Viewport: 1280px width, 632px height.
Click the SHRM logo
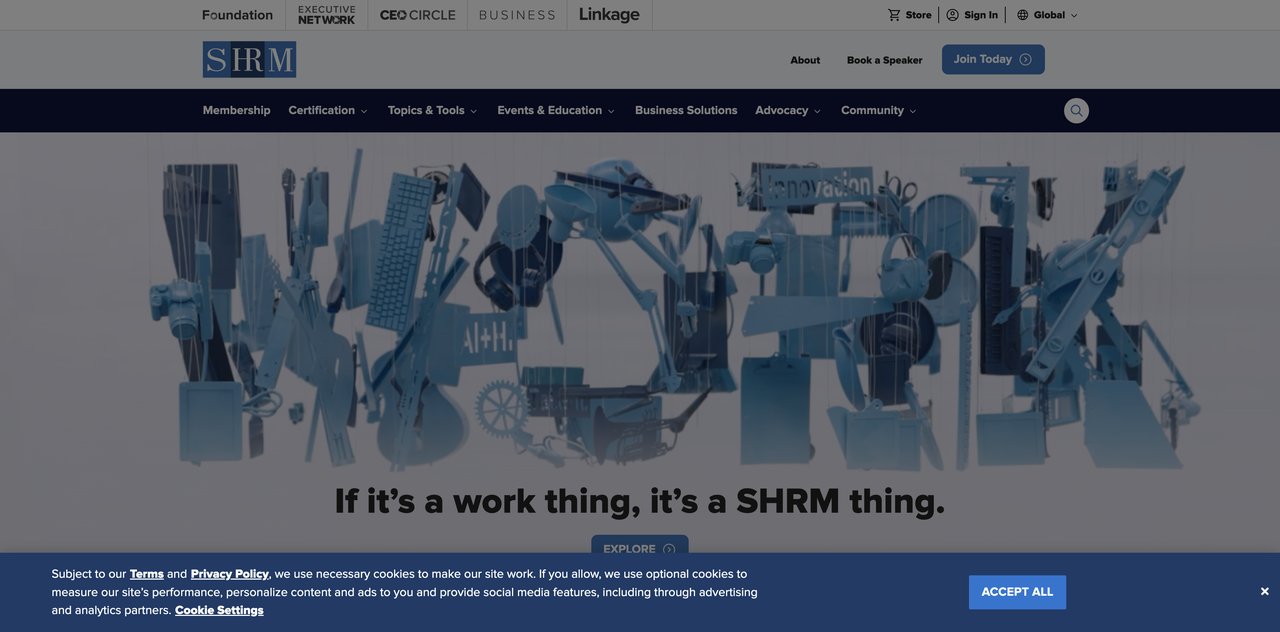[249, 59]
